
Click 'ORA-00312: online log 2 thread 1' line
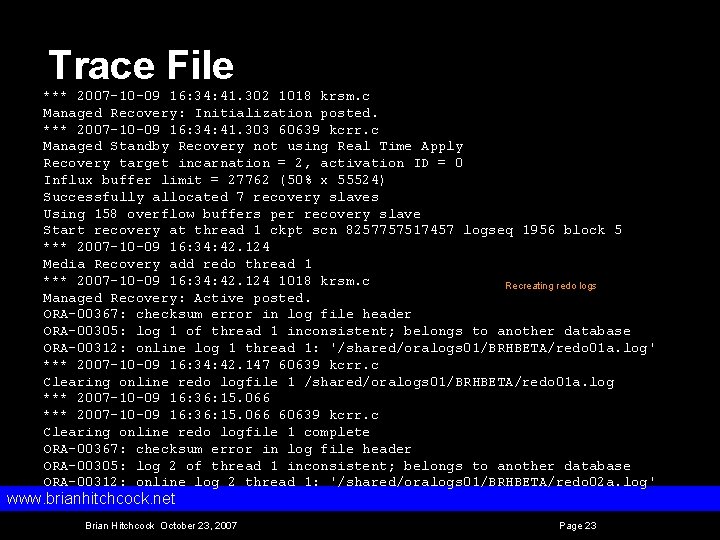[x=349, y=482]
